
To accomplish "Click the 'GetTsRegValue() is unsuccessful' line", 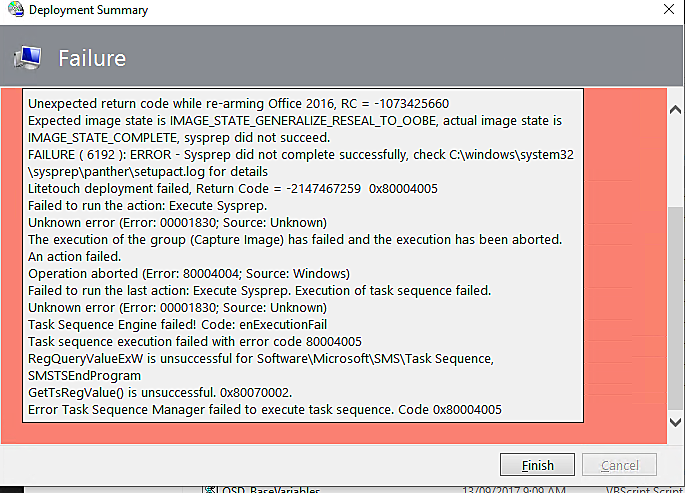I will pos(160,393).
